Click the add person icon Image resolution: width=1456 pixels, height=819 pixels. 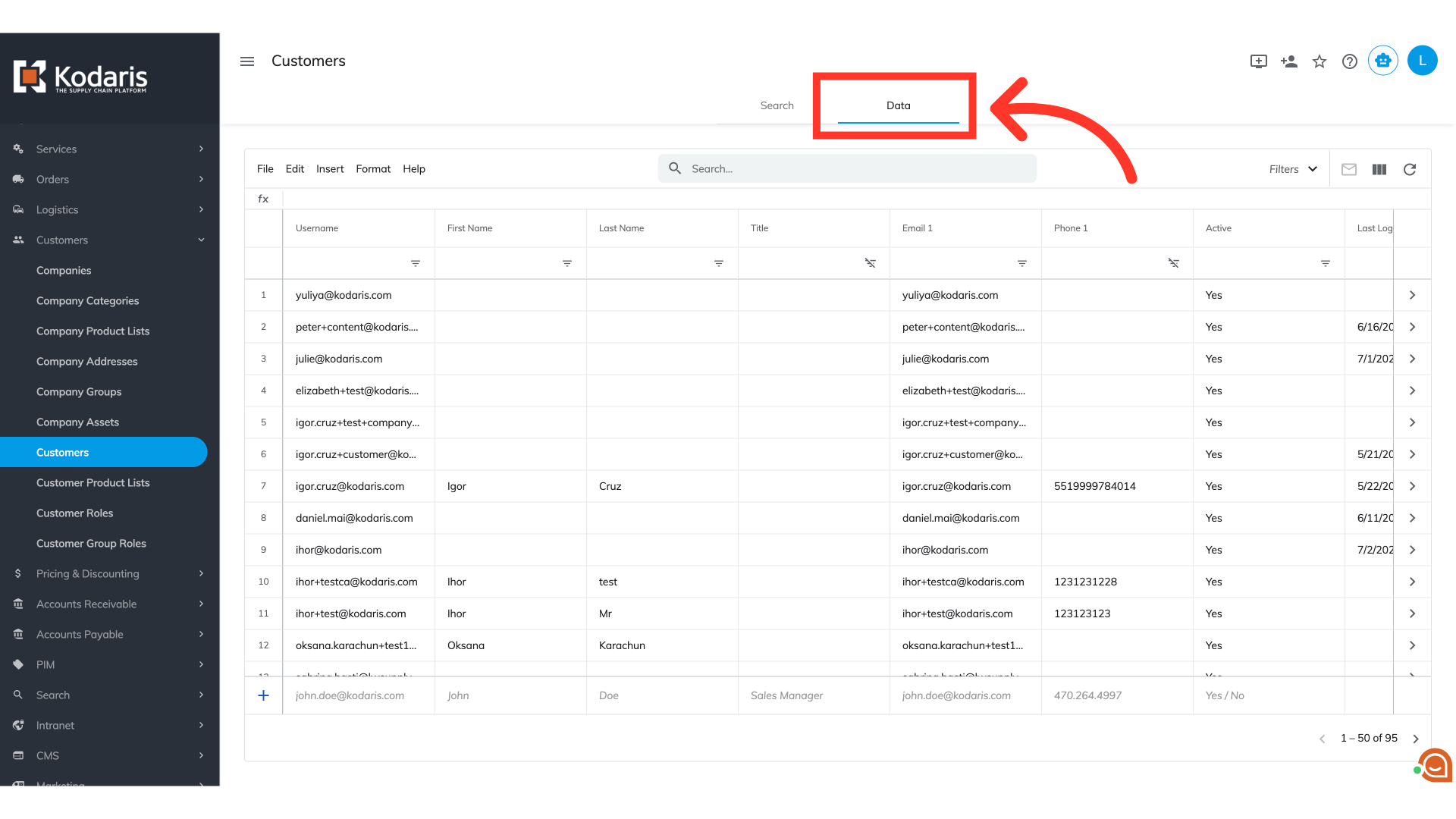(x=1289, y=61)
